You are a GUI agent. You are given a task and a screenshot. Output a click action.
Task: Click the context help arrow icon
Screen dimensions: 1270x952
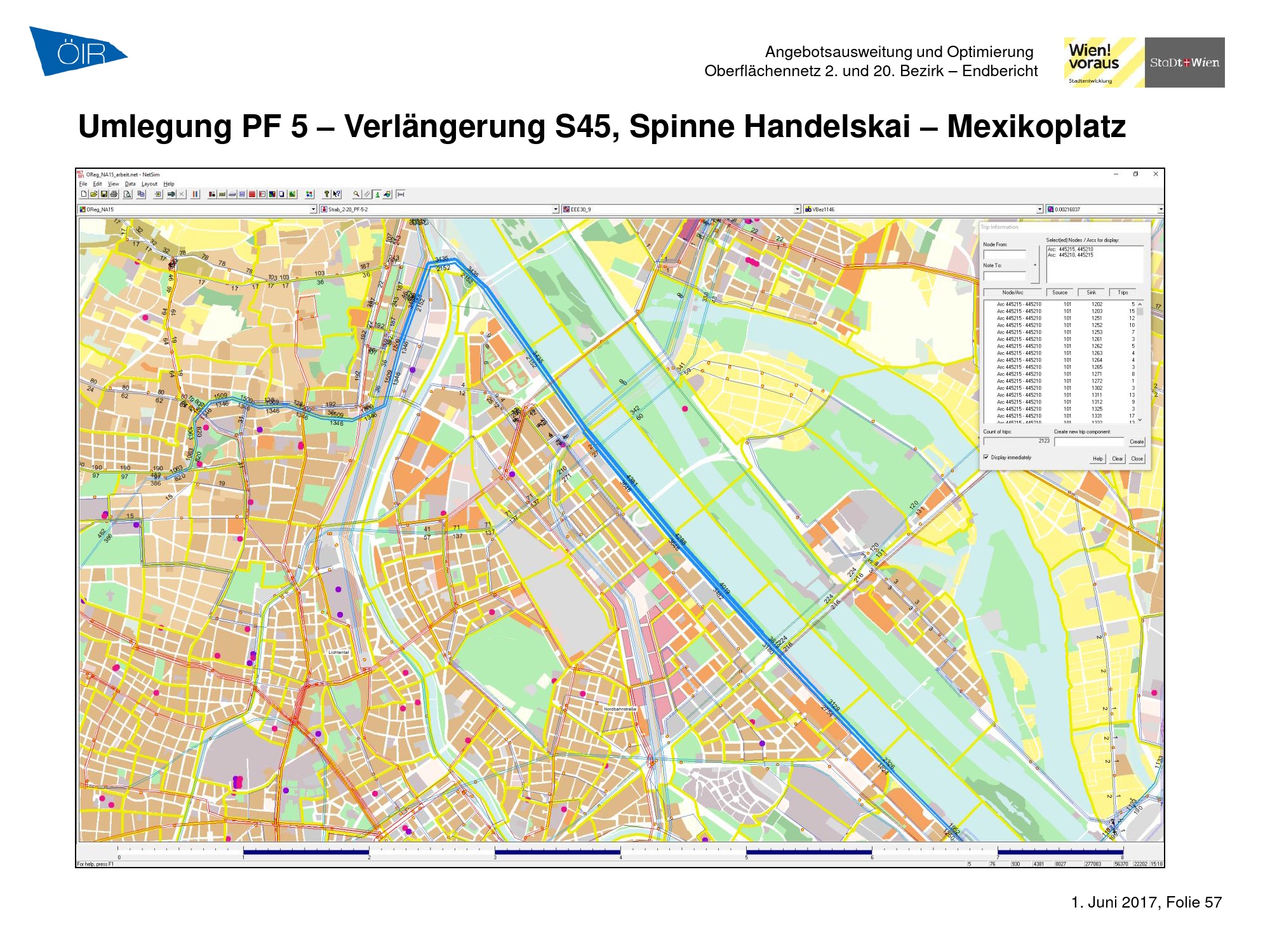pyautogui.click(x=337, y=194)
